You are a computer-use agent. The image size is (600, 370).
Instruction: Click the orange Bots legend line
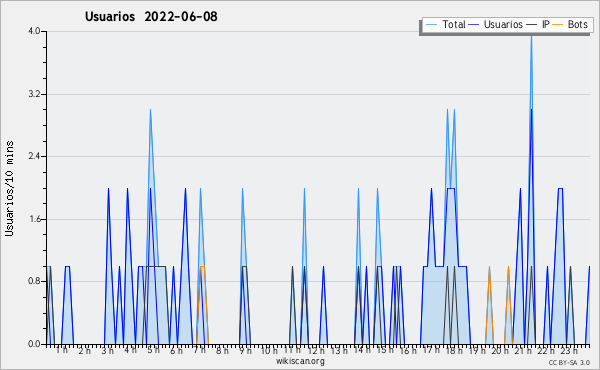[x=558, y=24]
